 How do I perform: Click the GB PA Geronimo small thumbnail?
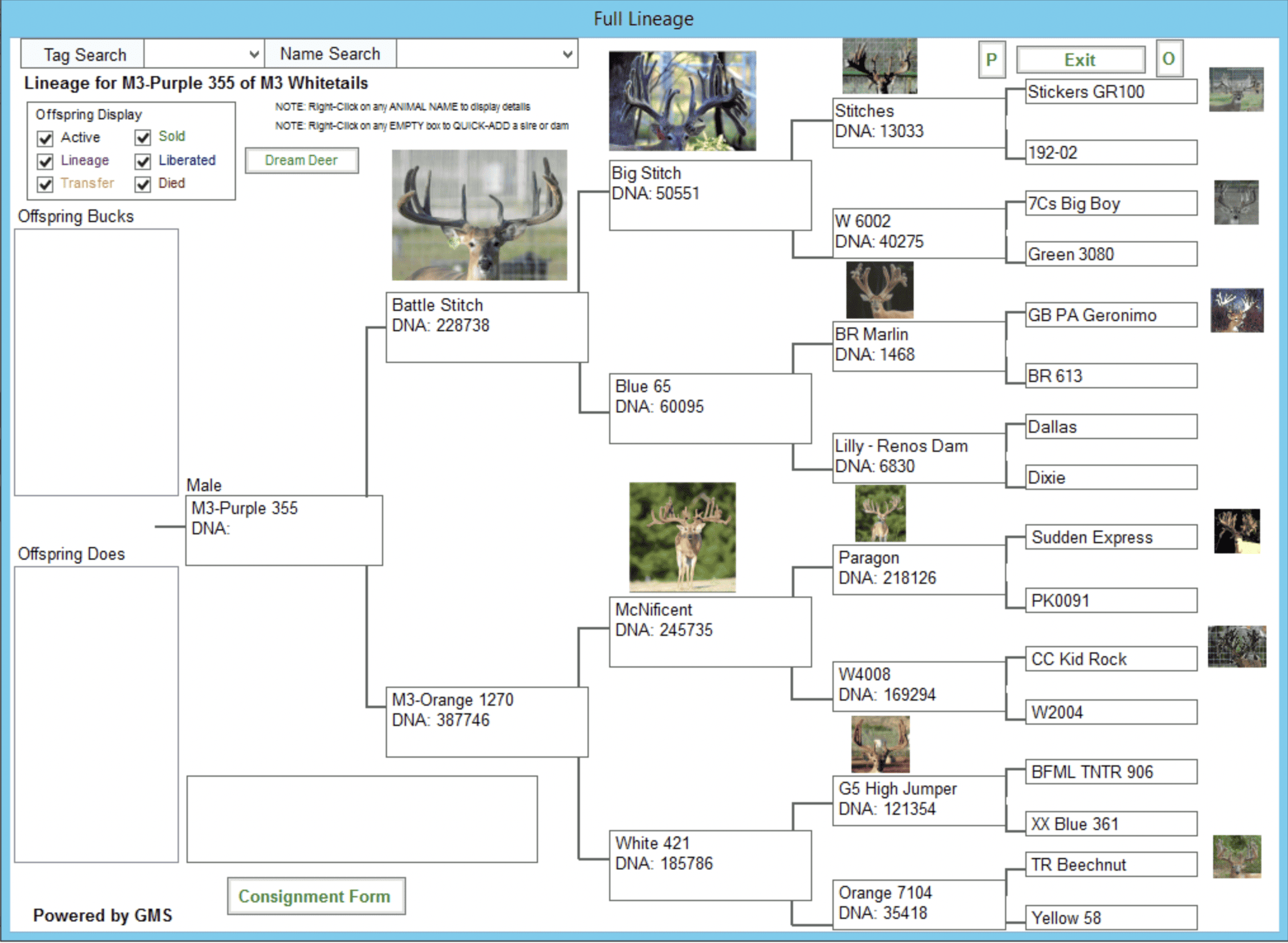point(1236,310)
